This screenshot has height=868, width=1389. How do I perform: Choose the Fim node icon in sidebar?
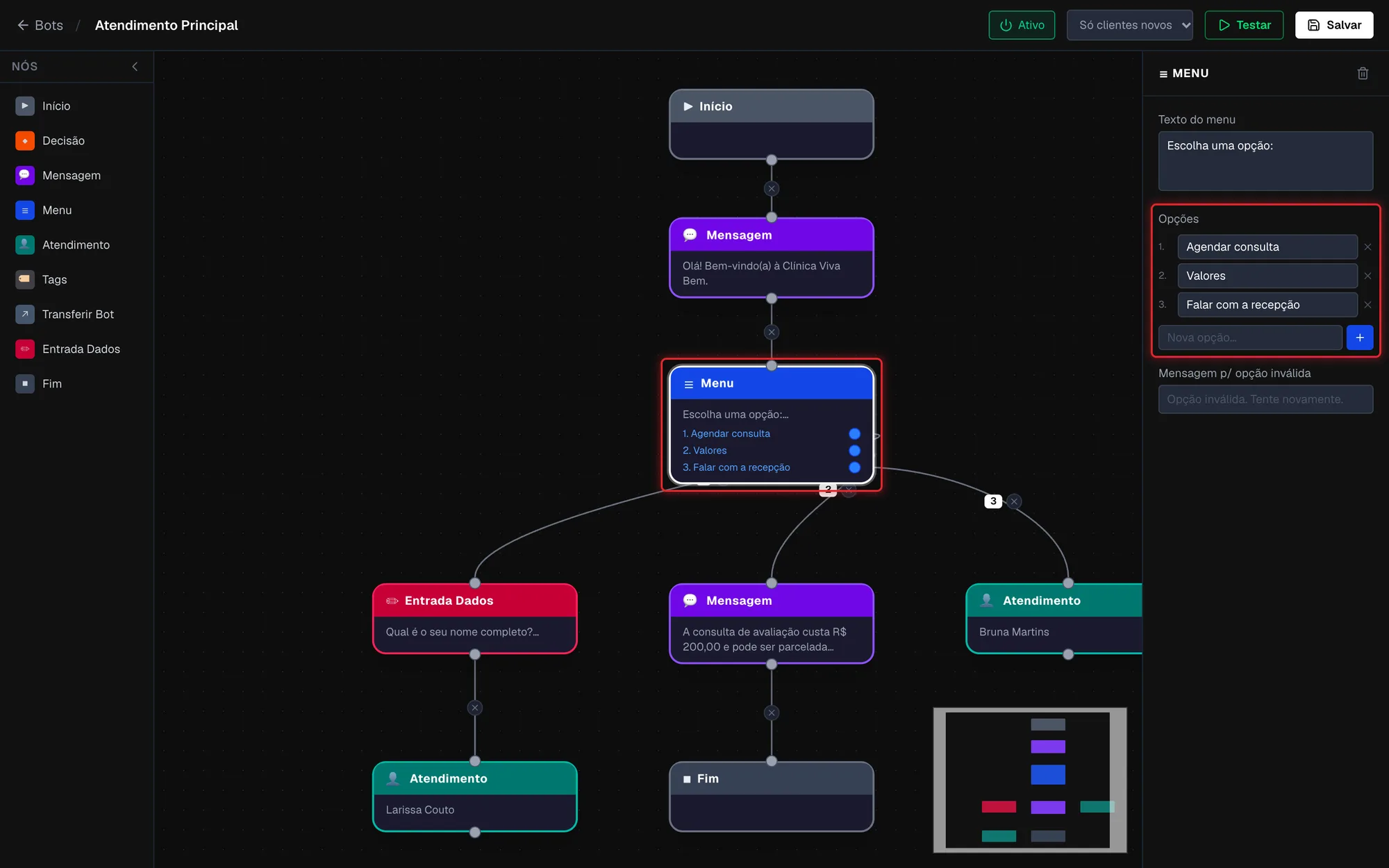tap(25, 384)
